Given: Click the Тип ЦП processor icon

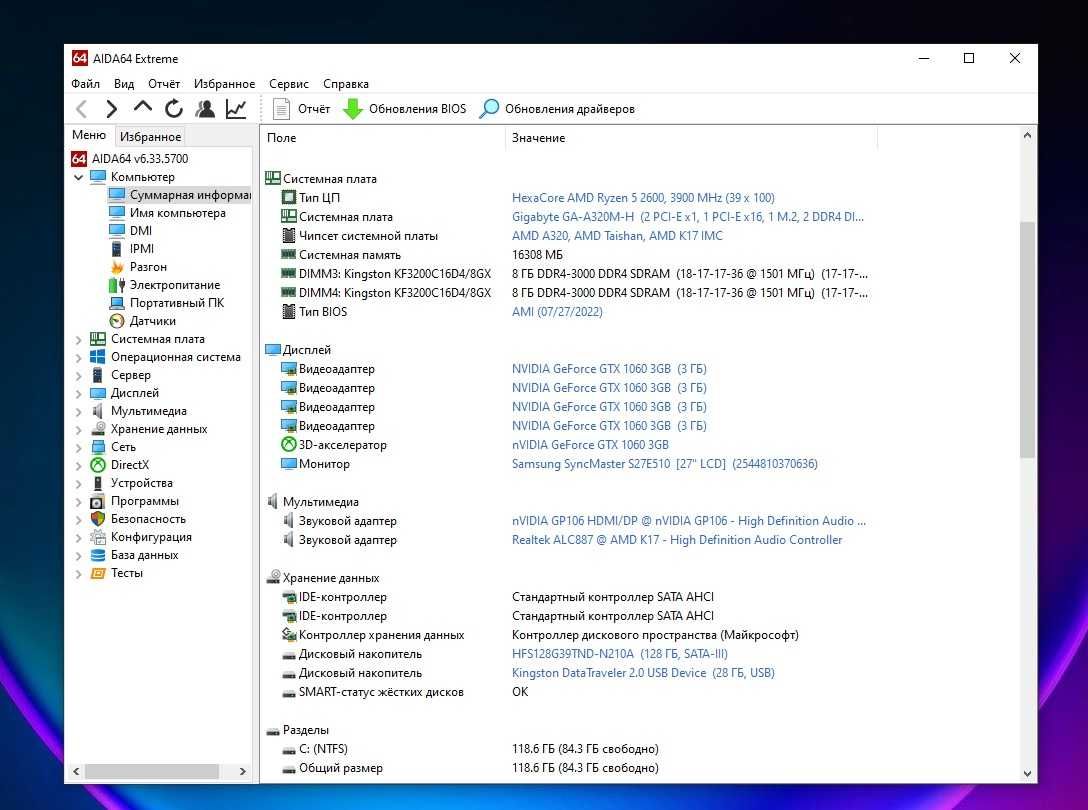Looking at the screenshot, I should tap(289, 198).
